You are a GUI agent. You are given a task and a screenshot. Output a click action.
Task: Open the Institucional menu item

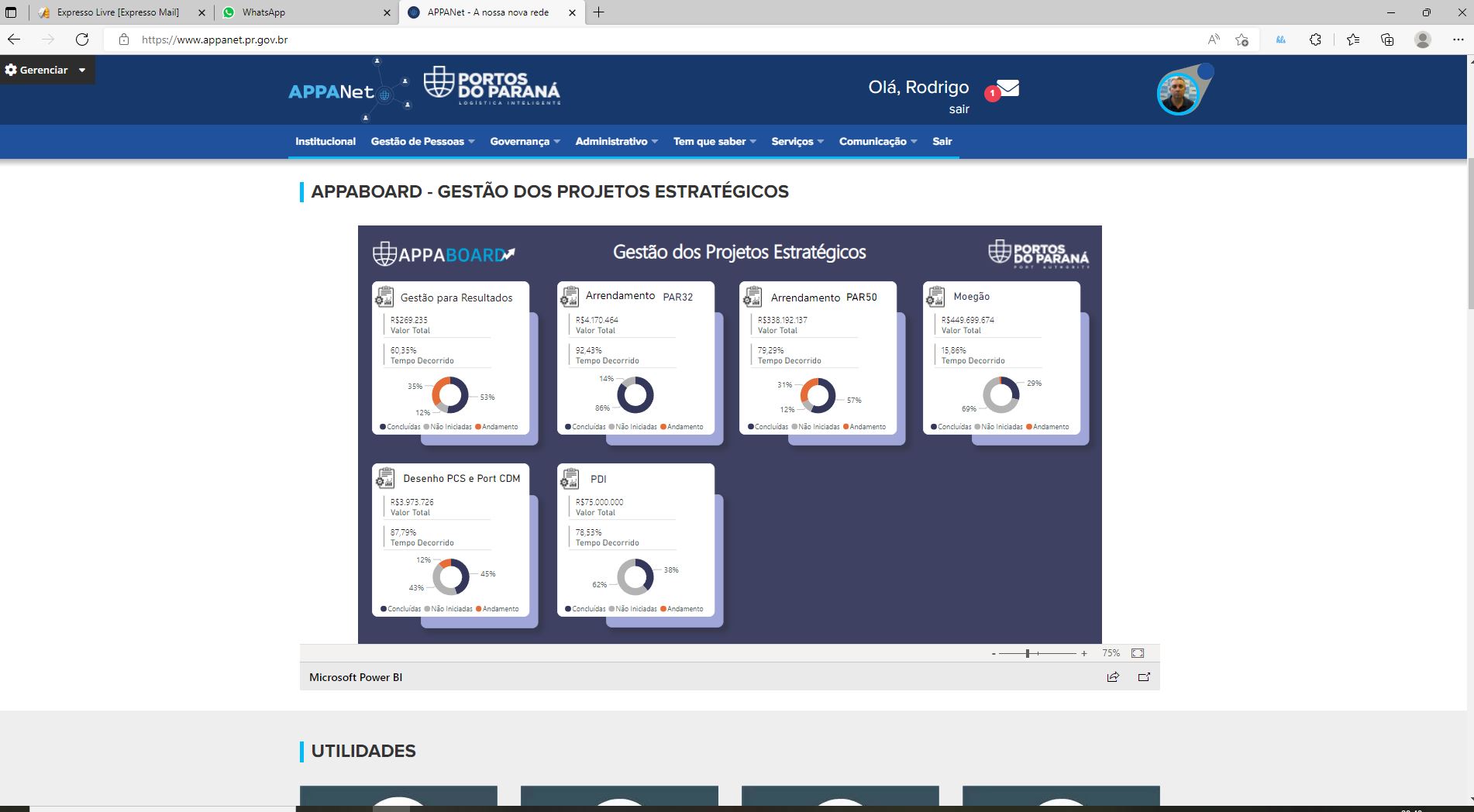pyautogui.click(x=325, y=141)
